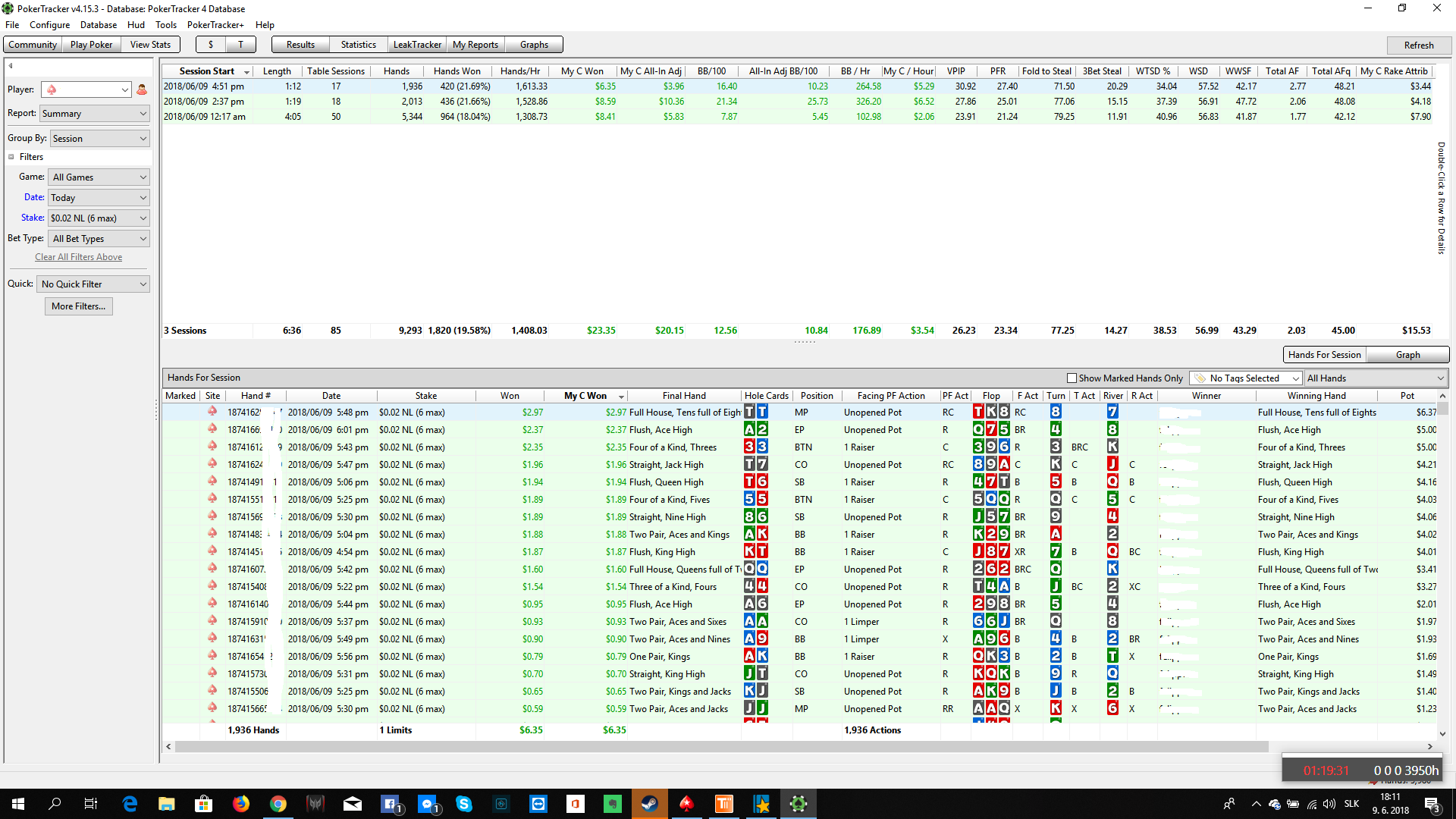
Task: Collapse the Filters section
Action: click(11, 157)
